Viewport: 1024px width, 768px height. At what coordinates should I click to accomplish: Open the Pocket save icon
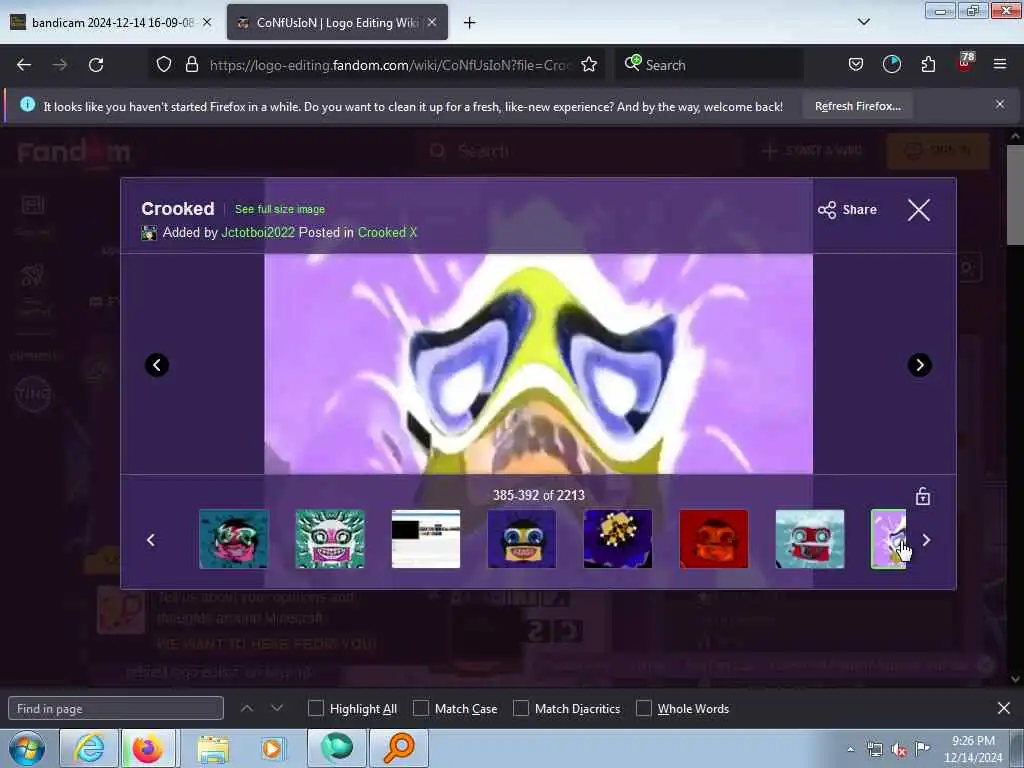tap(856, 64)
